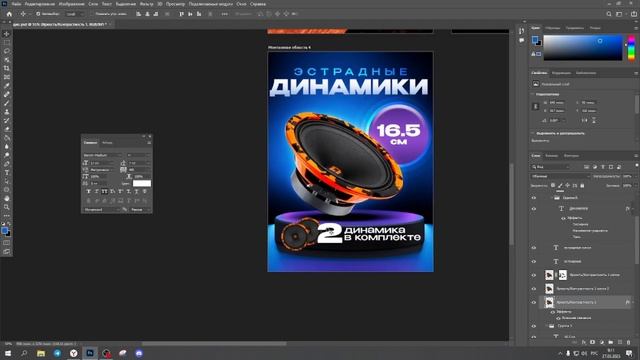Click the align left edges icon
Viewport: 640px width, 360px height.
[x=138, y=14]
